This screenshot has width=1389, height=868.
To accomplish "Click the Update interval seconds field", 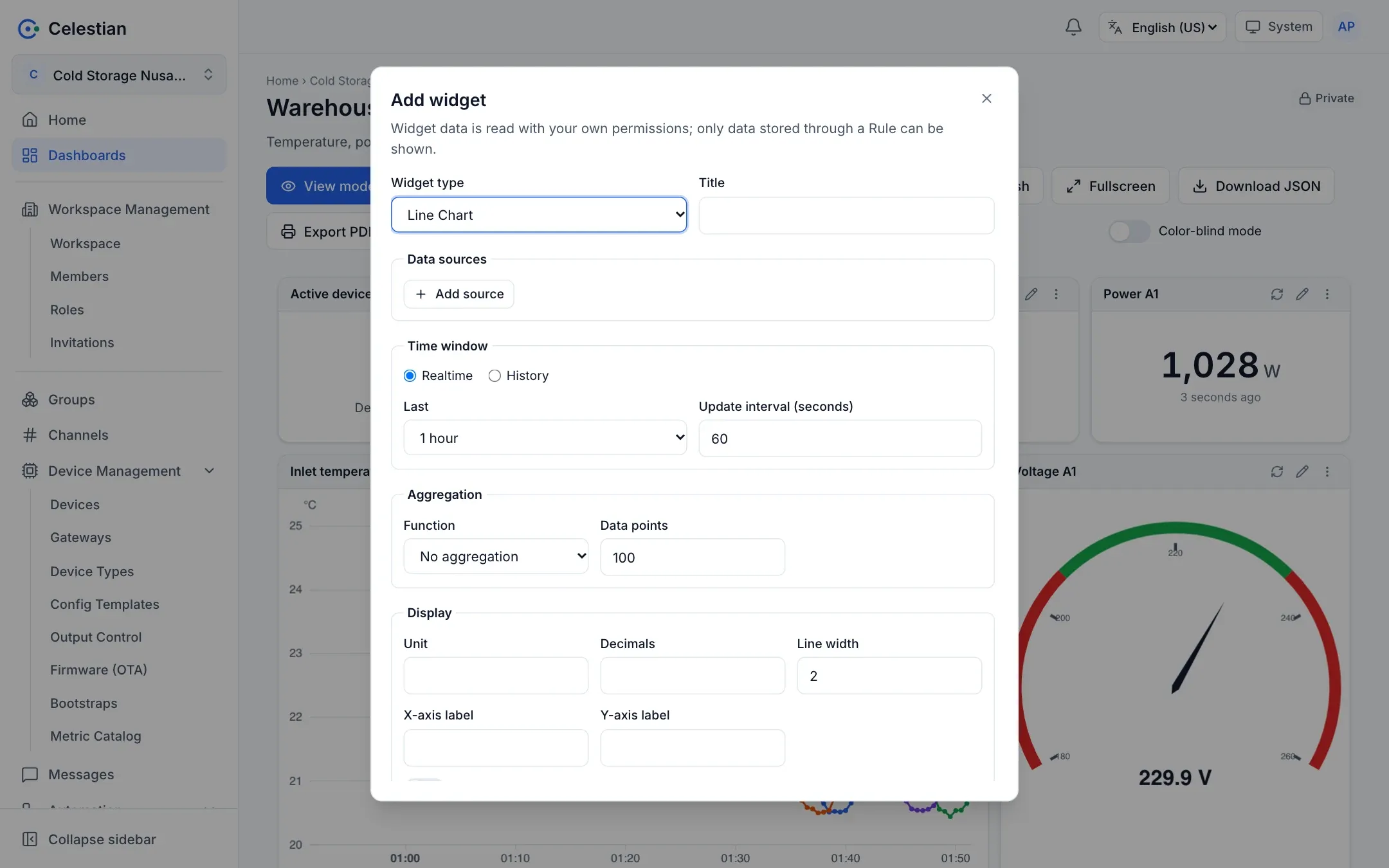I will click(840, 439).
